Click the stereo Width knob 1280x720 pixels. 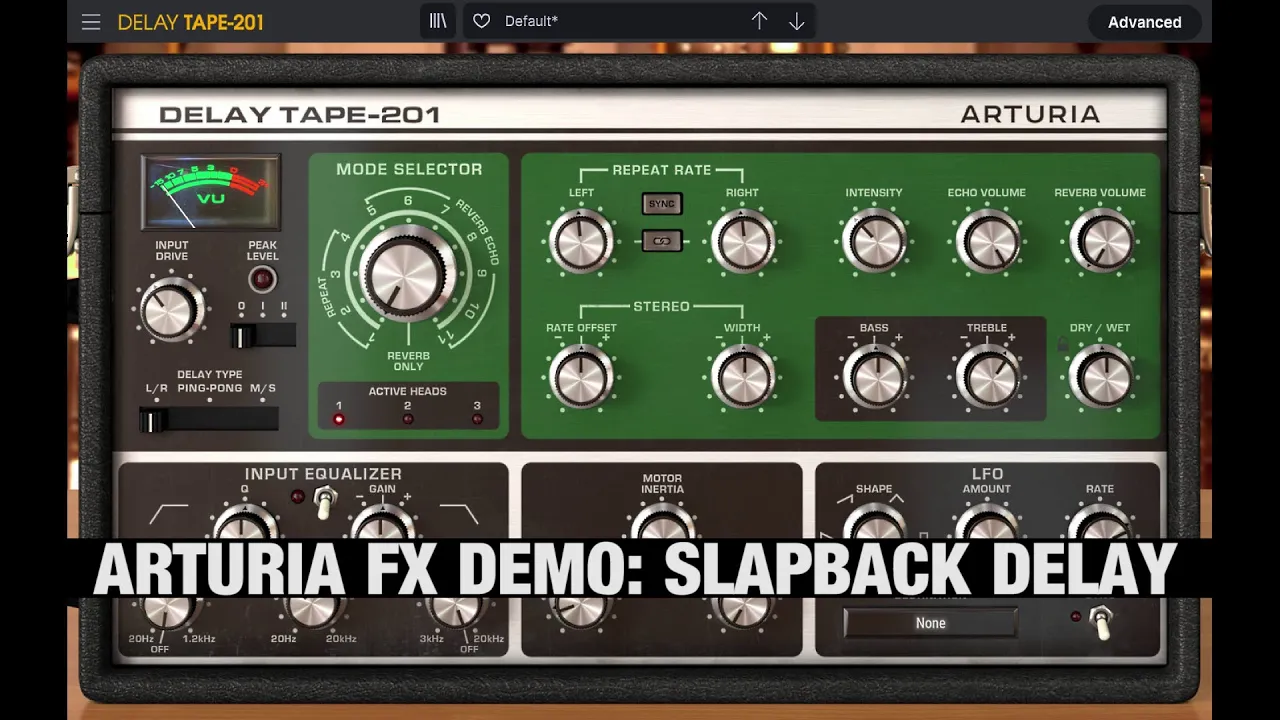[743, 378]
